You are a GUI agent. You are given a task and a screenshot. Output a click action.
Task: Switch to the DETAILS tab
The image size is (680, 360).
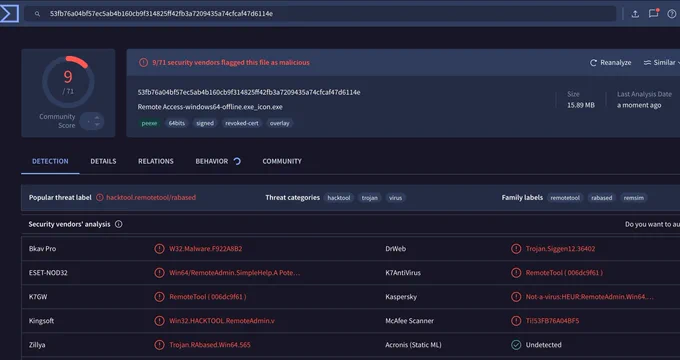pyautogui.click(x=103, y=161)
